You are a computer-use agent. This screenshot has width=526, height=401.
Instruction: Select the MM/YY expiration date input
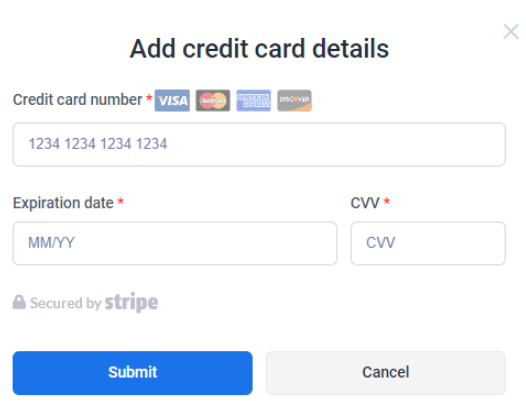coord(175,243)
